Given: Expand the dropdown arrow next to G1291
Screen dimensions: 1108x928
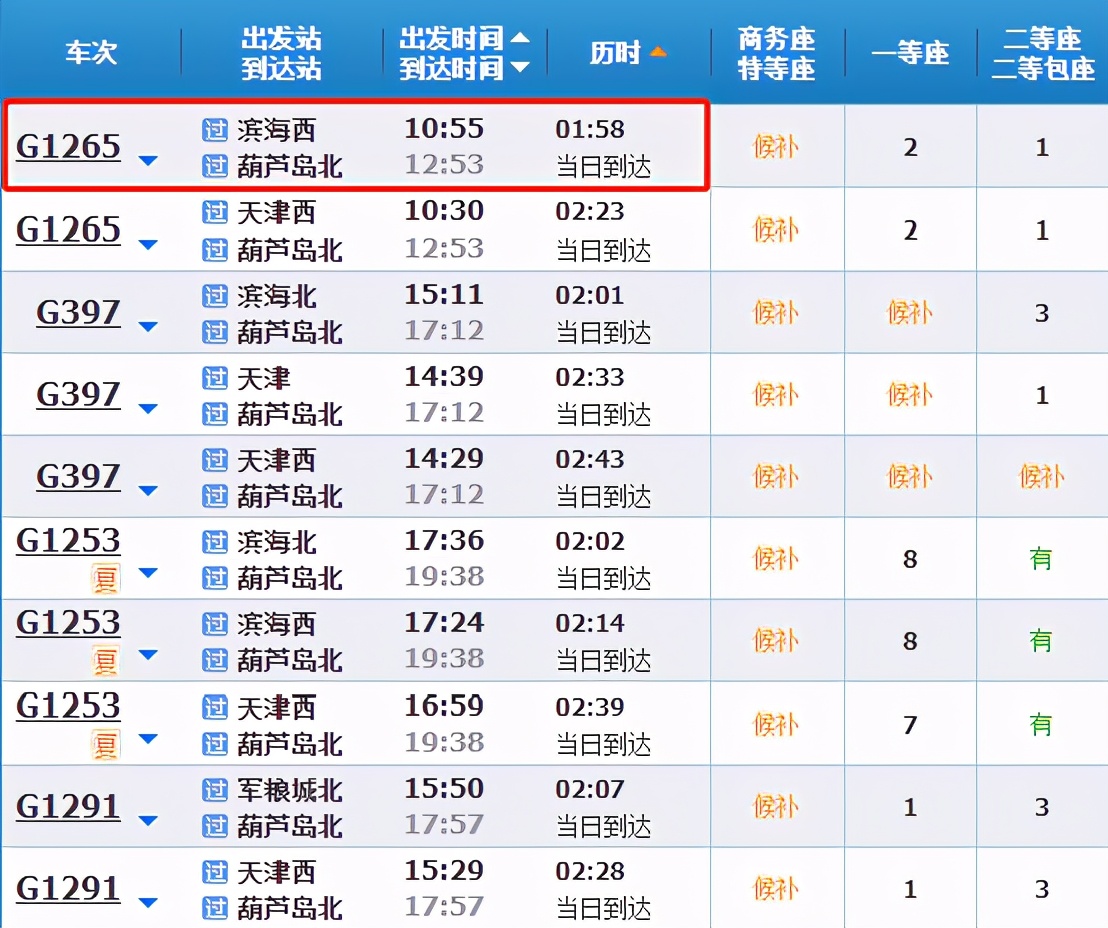Looking at the screenshot, I should tap(149, 818).
